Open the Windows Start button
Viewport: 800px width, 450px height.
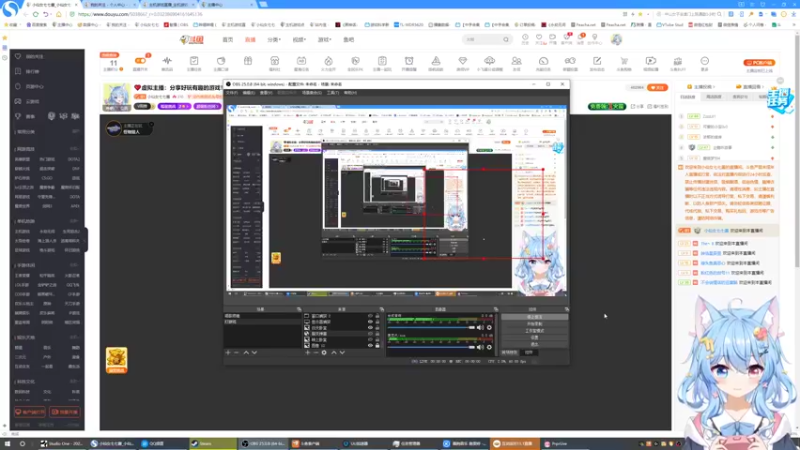tap(7, 444)
